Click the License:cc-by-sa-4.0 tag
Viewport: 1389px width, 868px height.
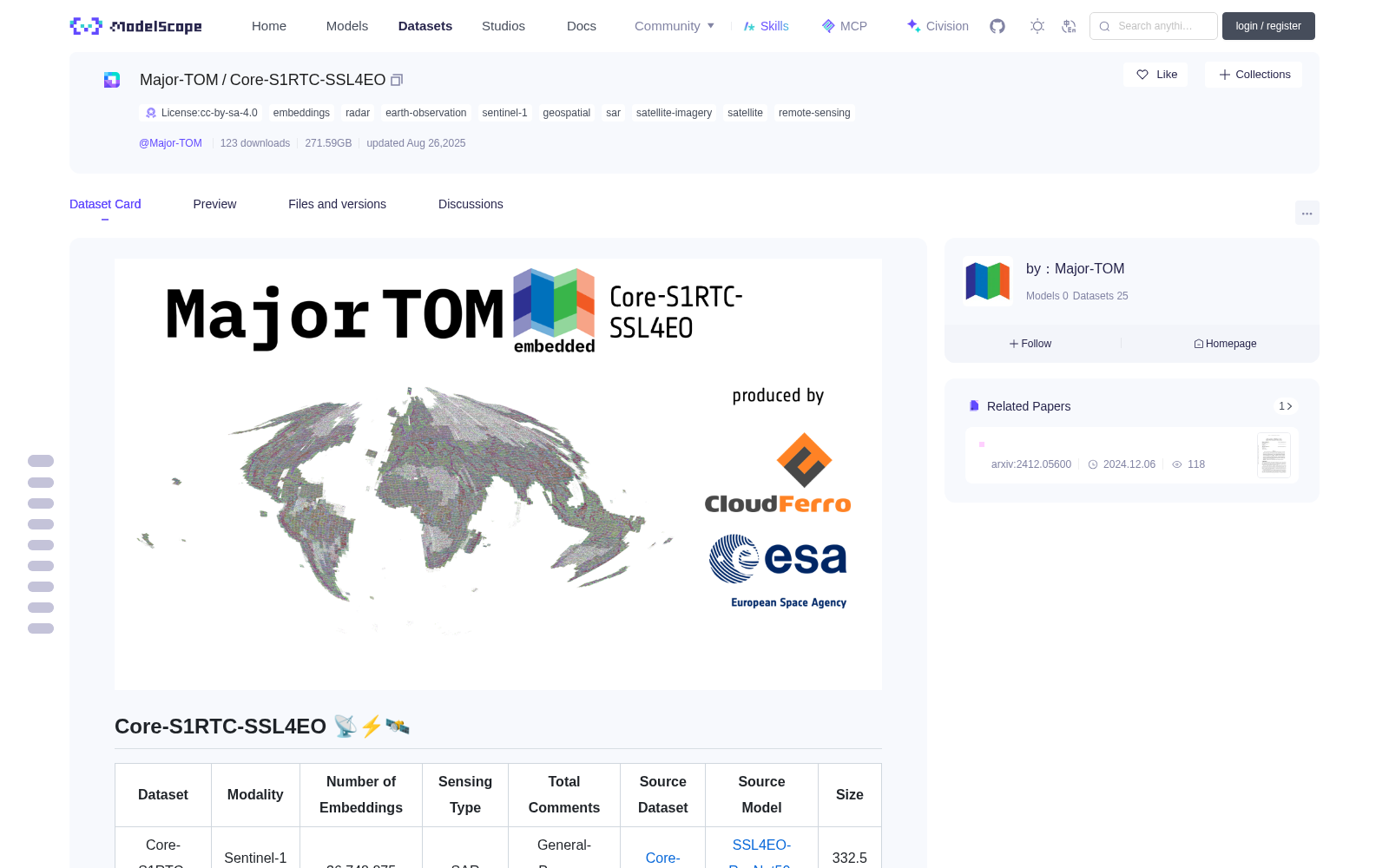tap(201, 113)
